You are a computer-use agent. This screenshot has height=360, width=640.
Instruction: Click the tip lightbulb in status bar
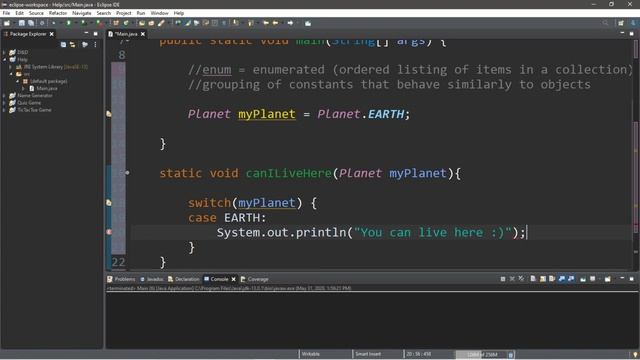[x=635, y=355]
